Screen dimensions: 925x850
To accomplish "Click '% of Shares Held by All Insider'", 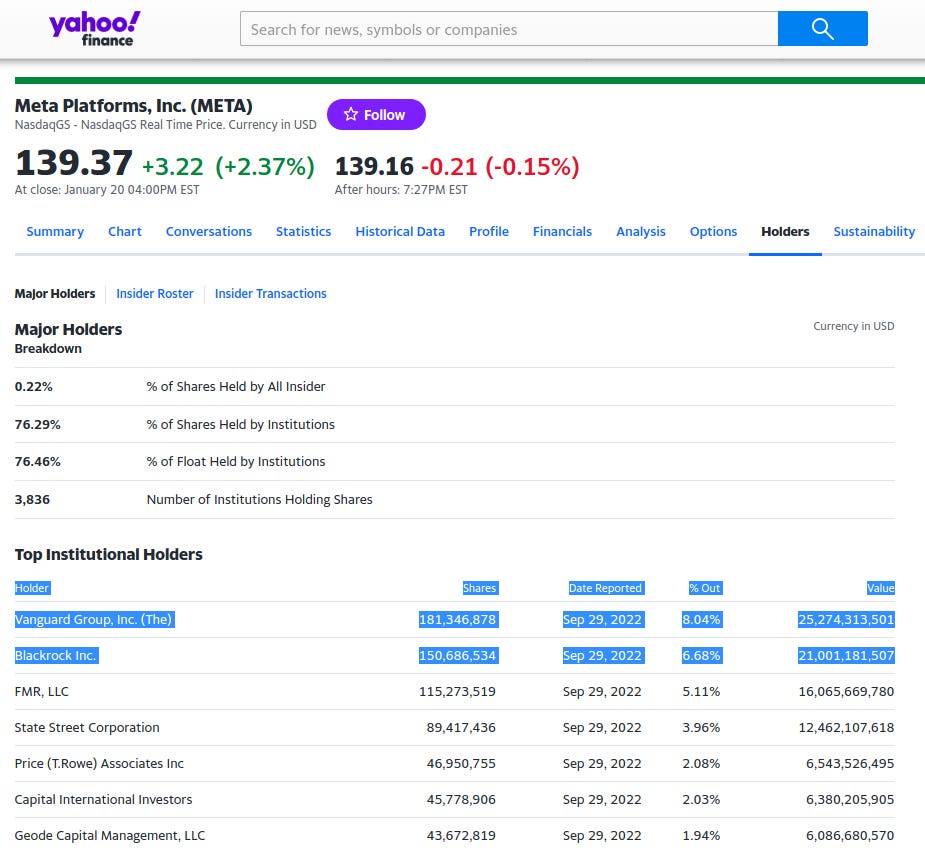I will point(236,386).
